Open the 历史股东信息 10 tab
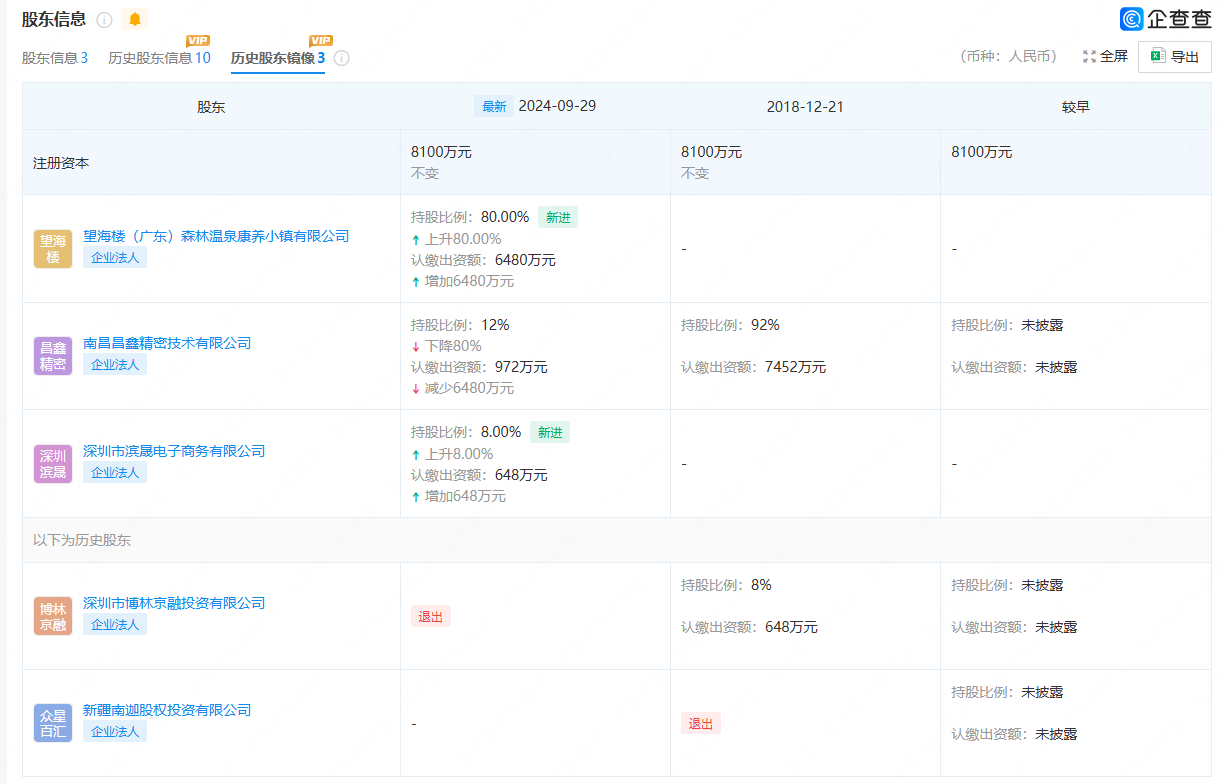This screenshot has height=784, width=1222. 159,58
